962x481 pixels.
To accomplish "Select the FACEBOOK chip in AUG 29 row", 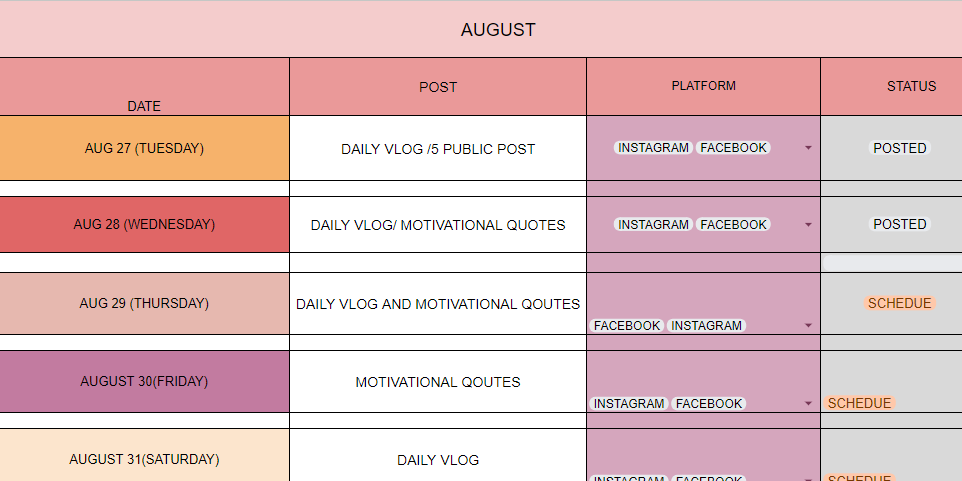I will (x=627, y=326).
